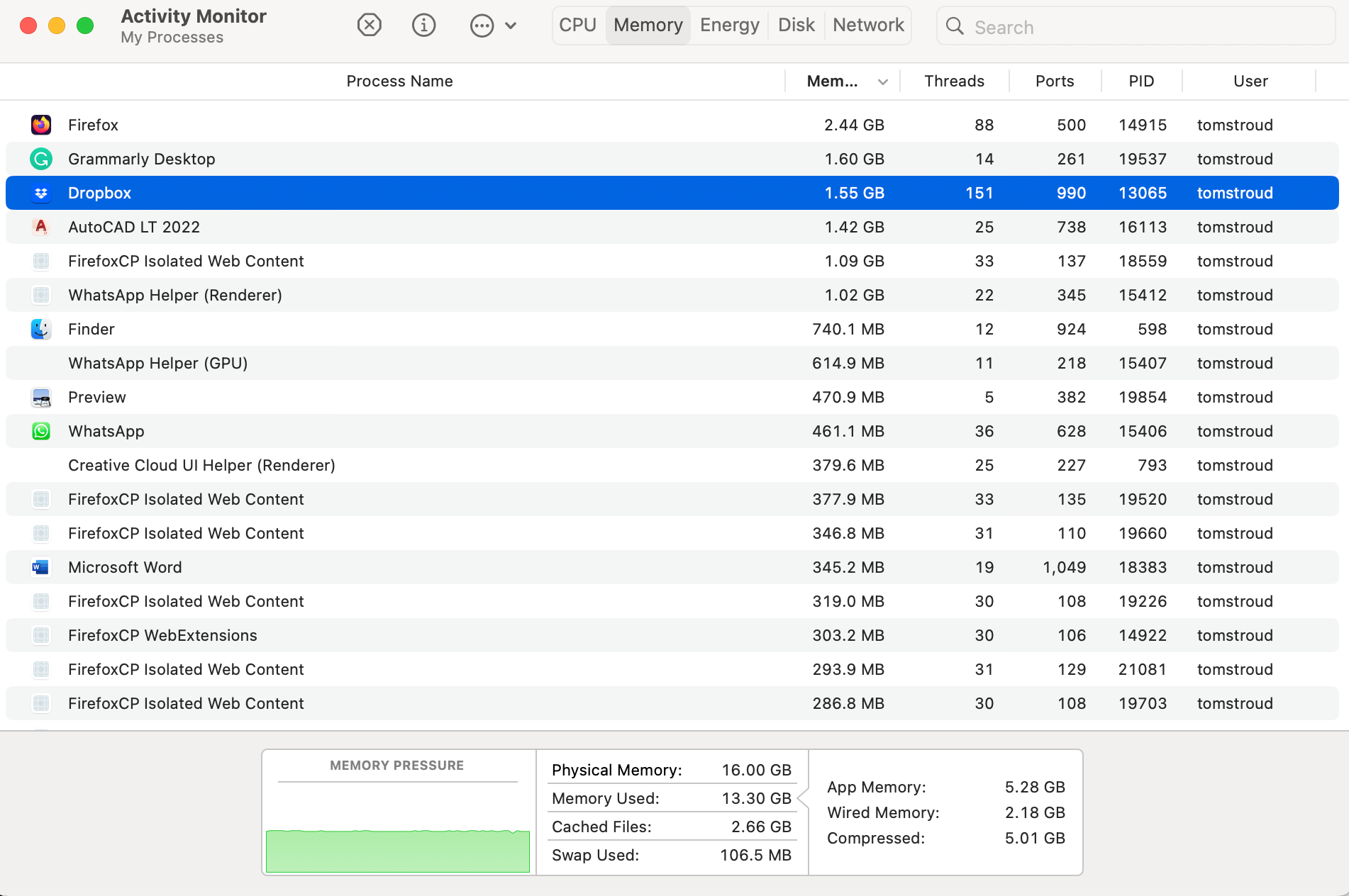Click the Cached Files 2.66 GB entry

pos(671,827)
